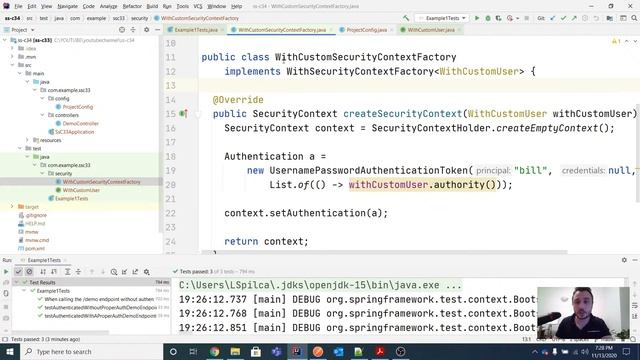
Task: Expand all test results icon
Action: coord(67,271)
